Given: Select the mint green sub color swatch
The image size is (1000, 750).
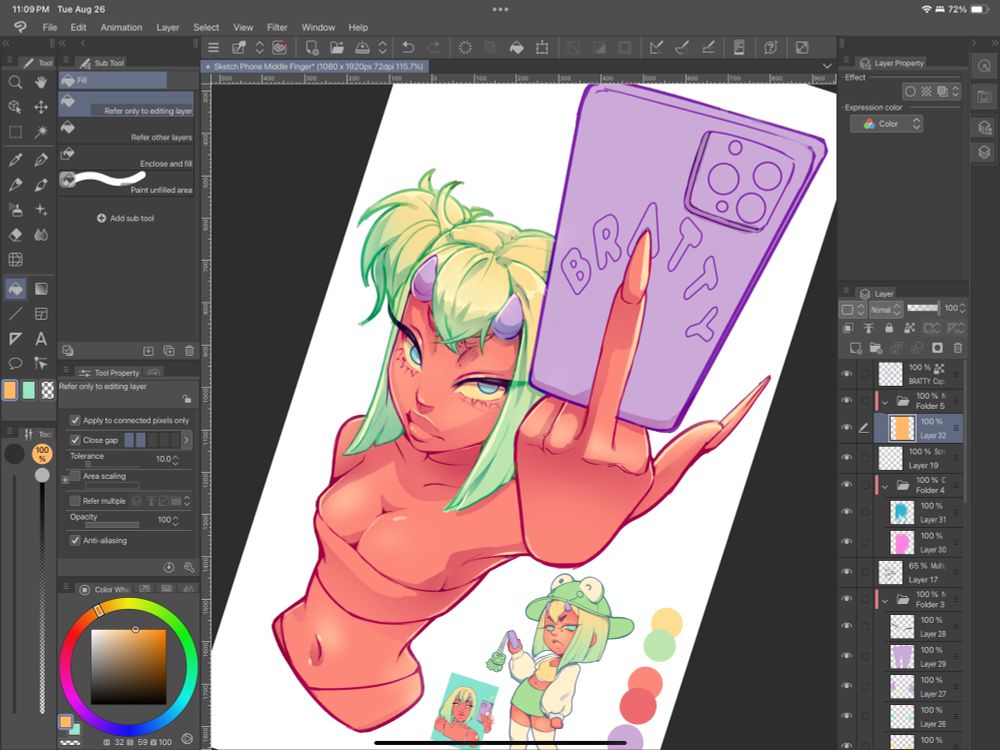Looking at the screenshot, I should 29,390.
